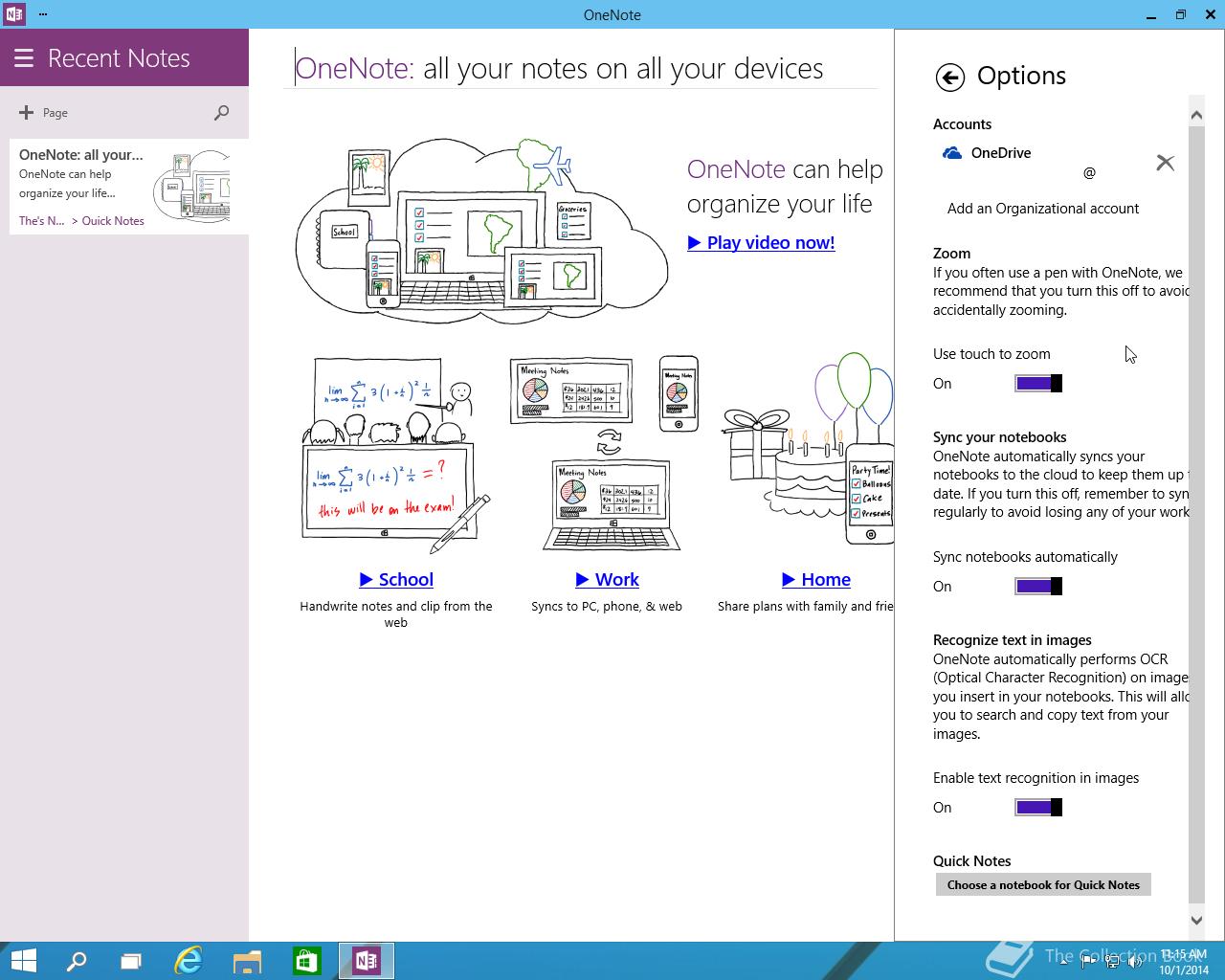Click the 'Sync your notebooks' heading

(999, 437)
